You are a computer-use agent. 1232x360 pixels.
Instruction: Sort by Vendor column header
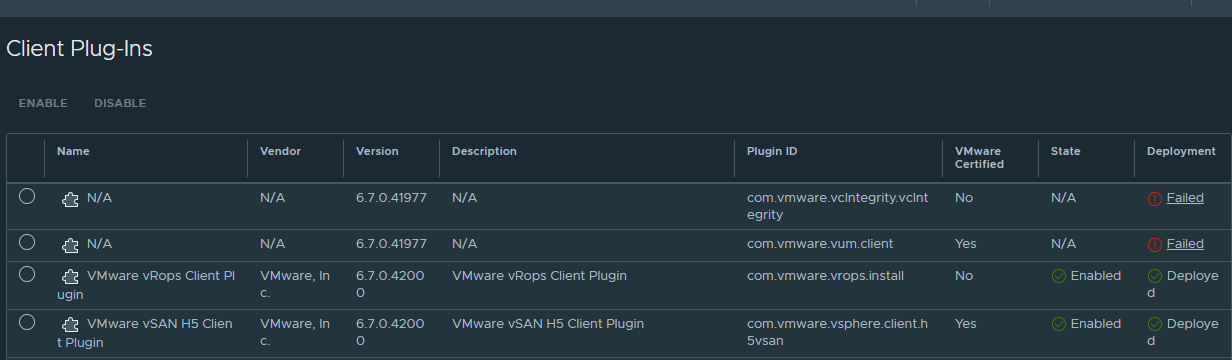[x=280, y=151]
